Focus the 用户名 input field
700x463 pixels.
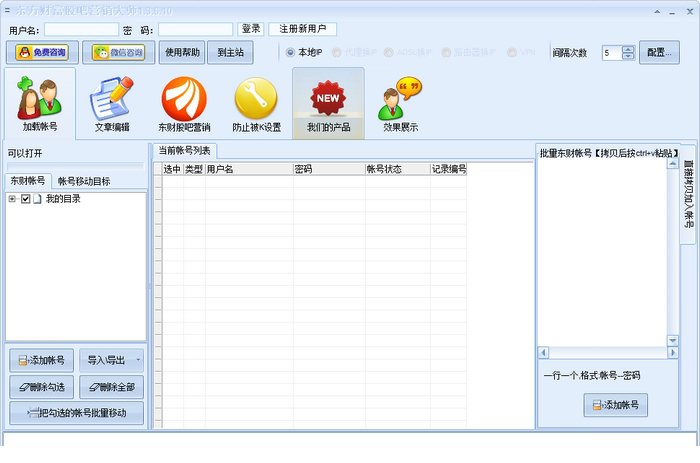point(82,29)
